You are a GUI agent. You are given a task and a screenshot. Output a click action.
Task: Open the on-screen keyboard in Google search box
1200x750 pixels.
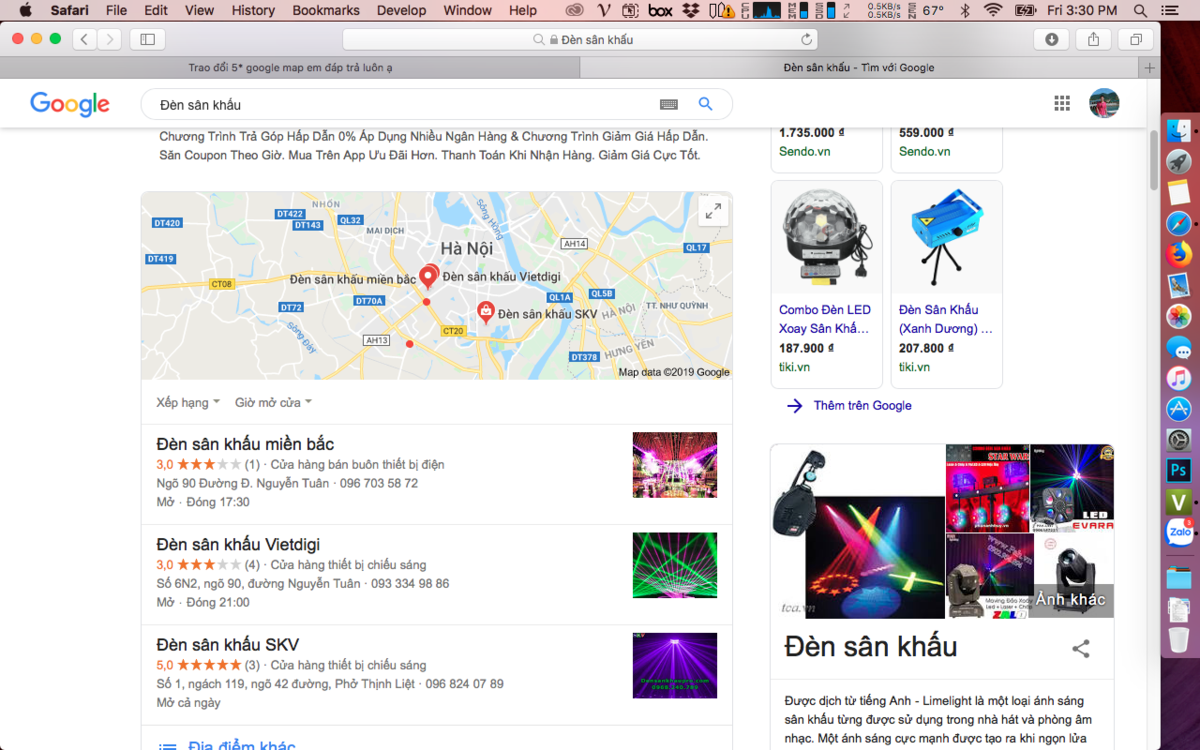(669, 104)
